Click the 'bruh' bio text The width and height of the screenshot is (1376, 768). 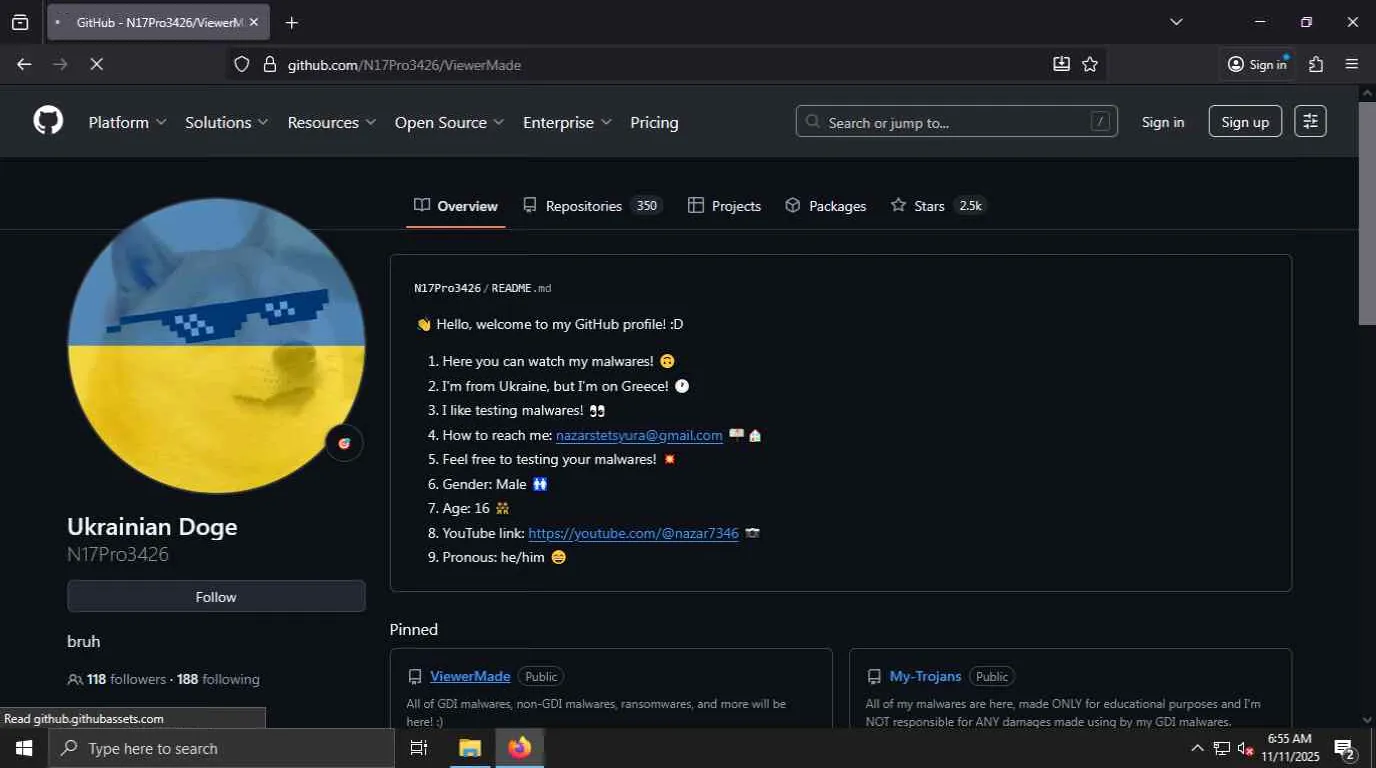click(84, 641)
